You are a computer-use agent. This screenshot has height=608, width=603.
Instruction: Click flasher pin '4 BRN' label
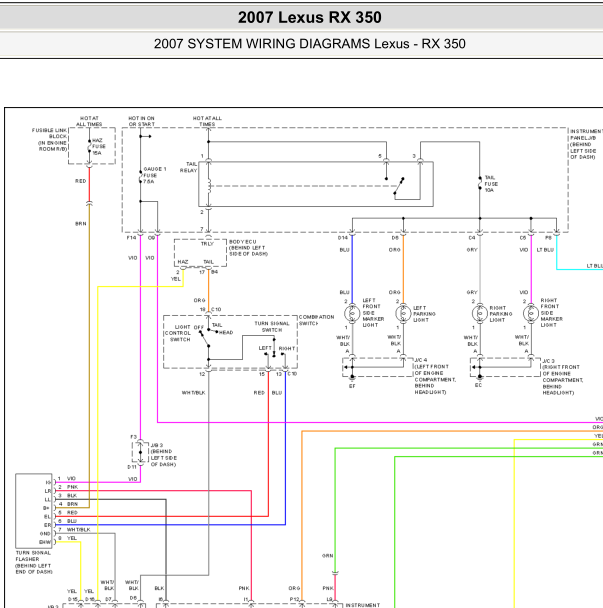pyautogui.click(x=68, y=504)
